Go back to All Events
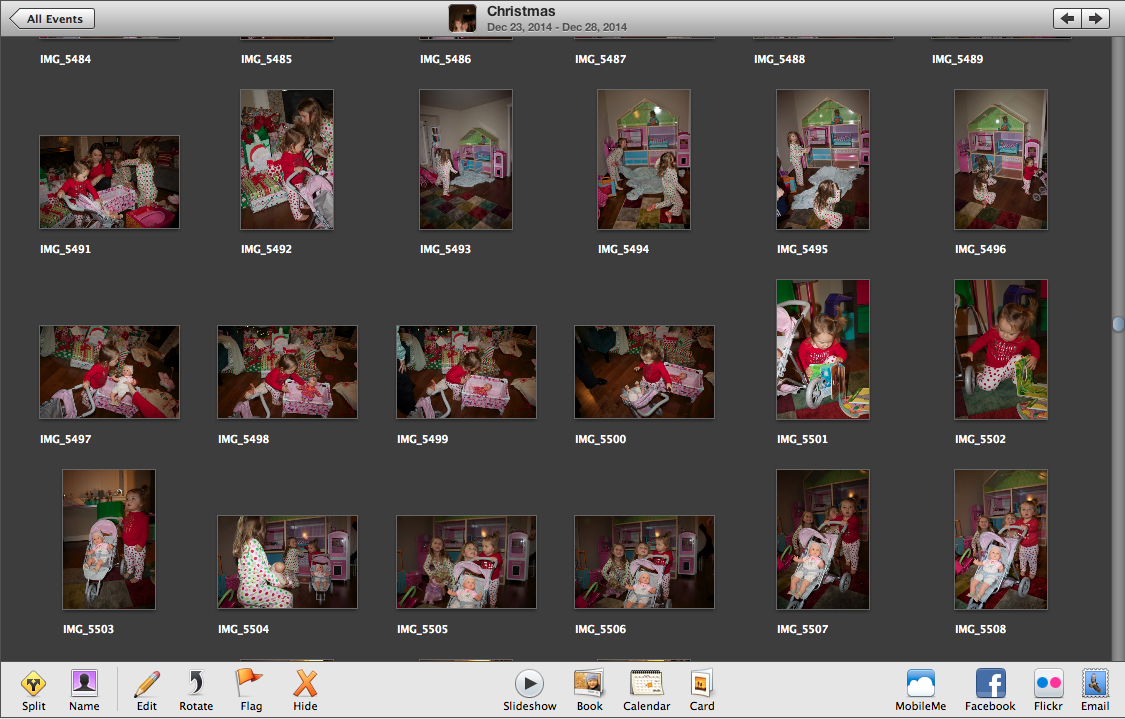 point(52,19)
